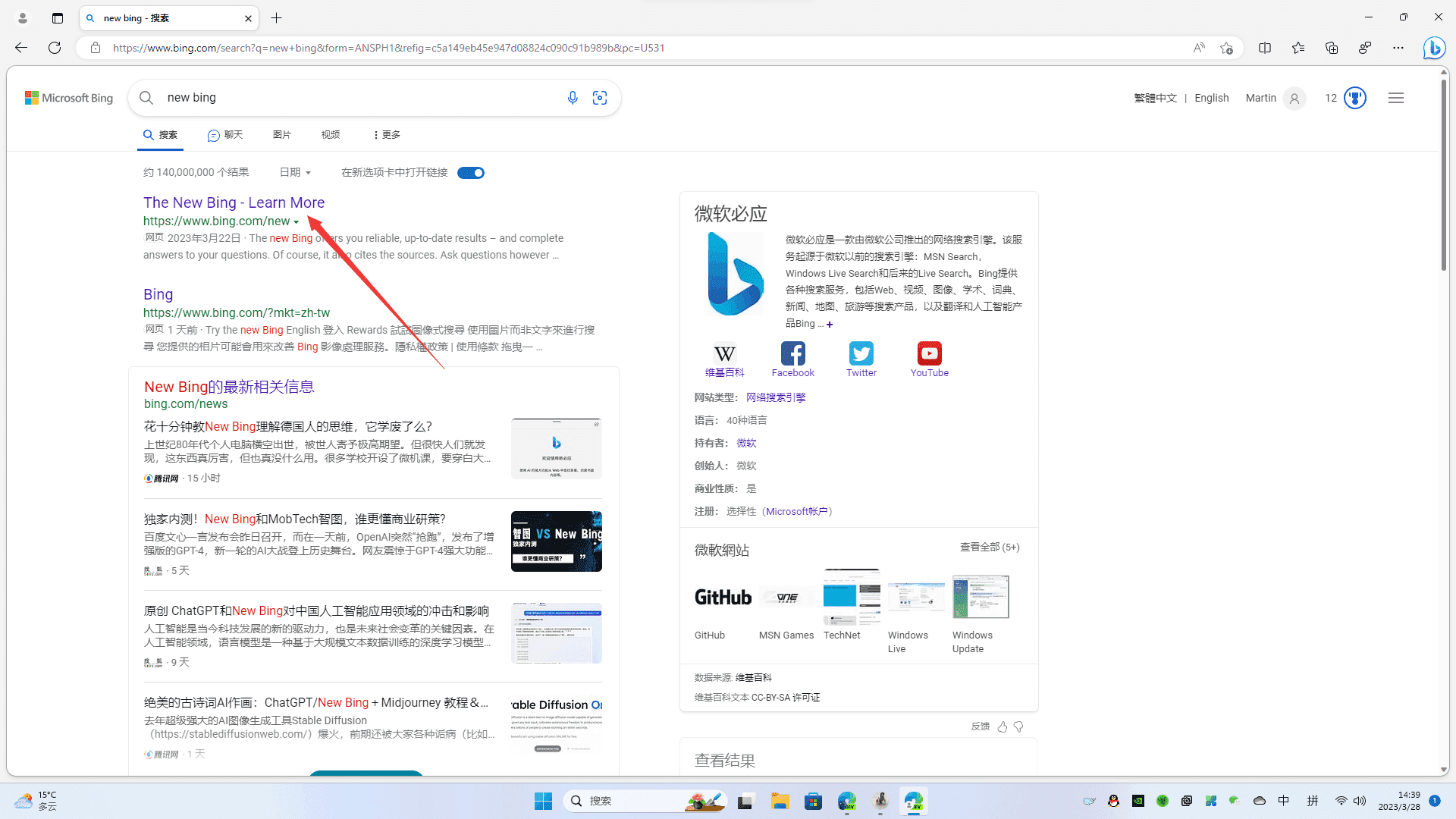Toggle open links in new tab switch

(471, 173)
